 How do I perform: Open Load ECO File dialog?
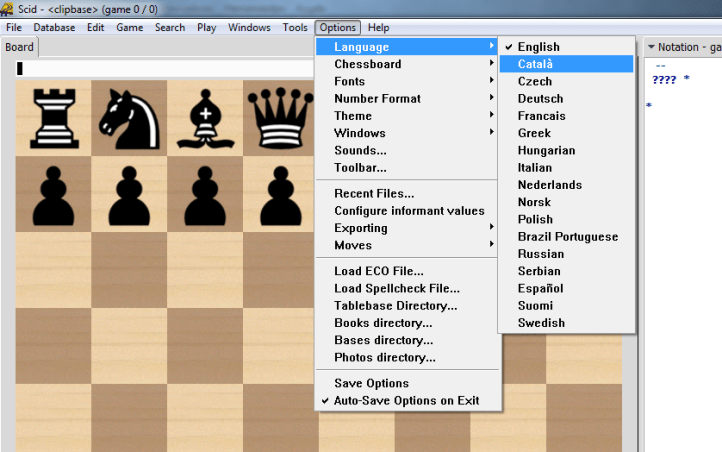[x=378, y=271]
